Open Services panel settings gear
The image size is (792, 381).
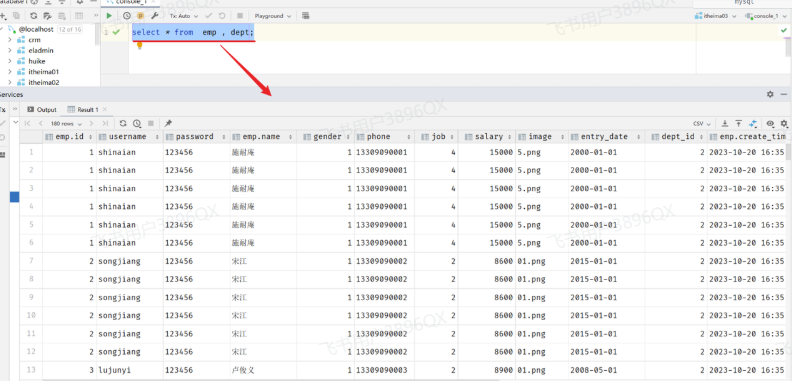[x=770, y=94]
